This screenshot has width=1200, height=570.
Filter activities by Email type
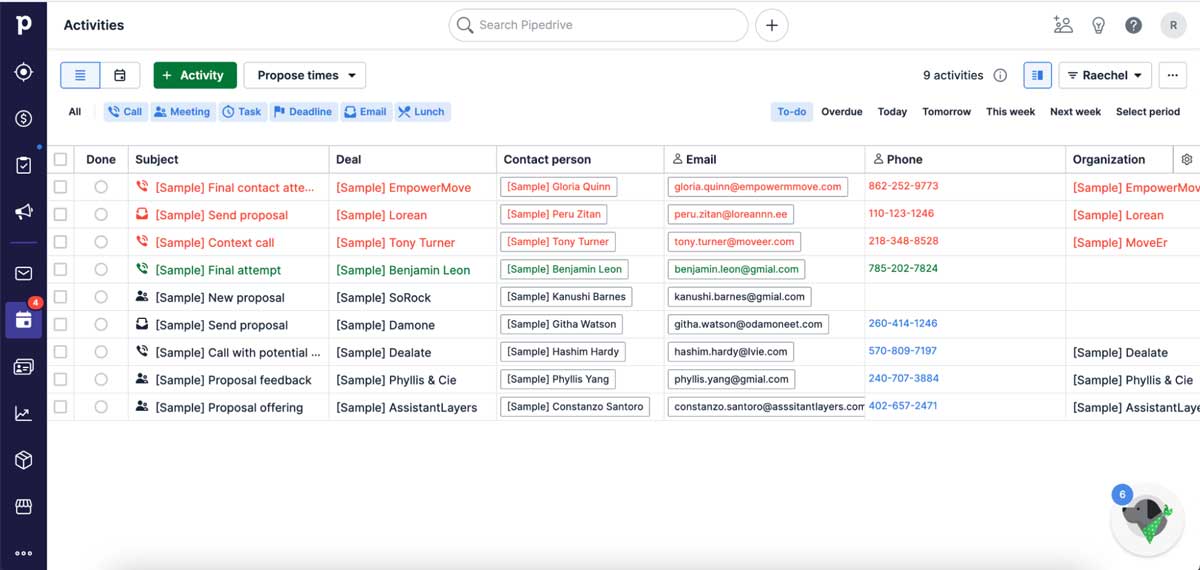point(365,112)
